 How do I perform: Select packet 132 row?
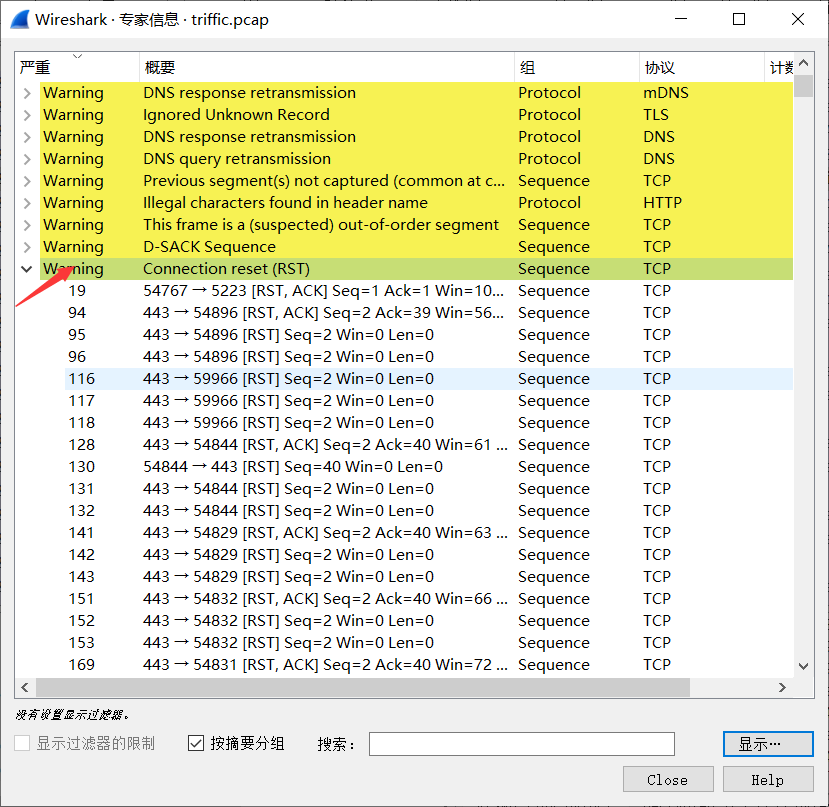[429, 511]
